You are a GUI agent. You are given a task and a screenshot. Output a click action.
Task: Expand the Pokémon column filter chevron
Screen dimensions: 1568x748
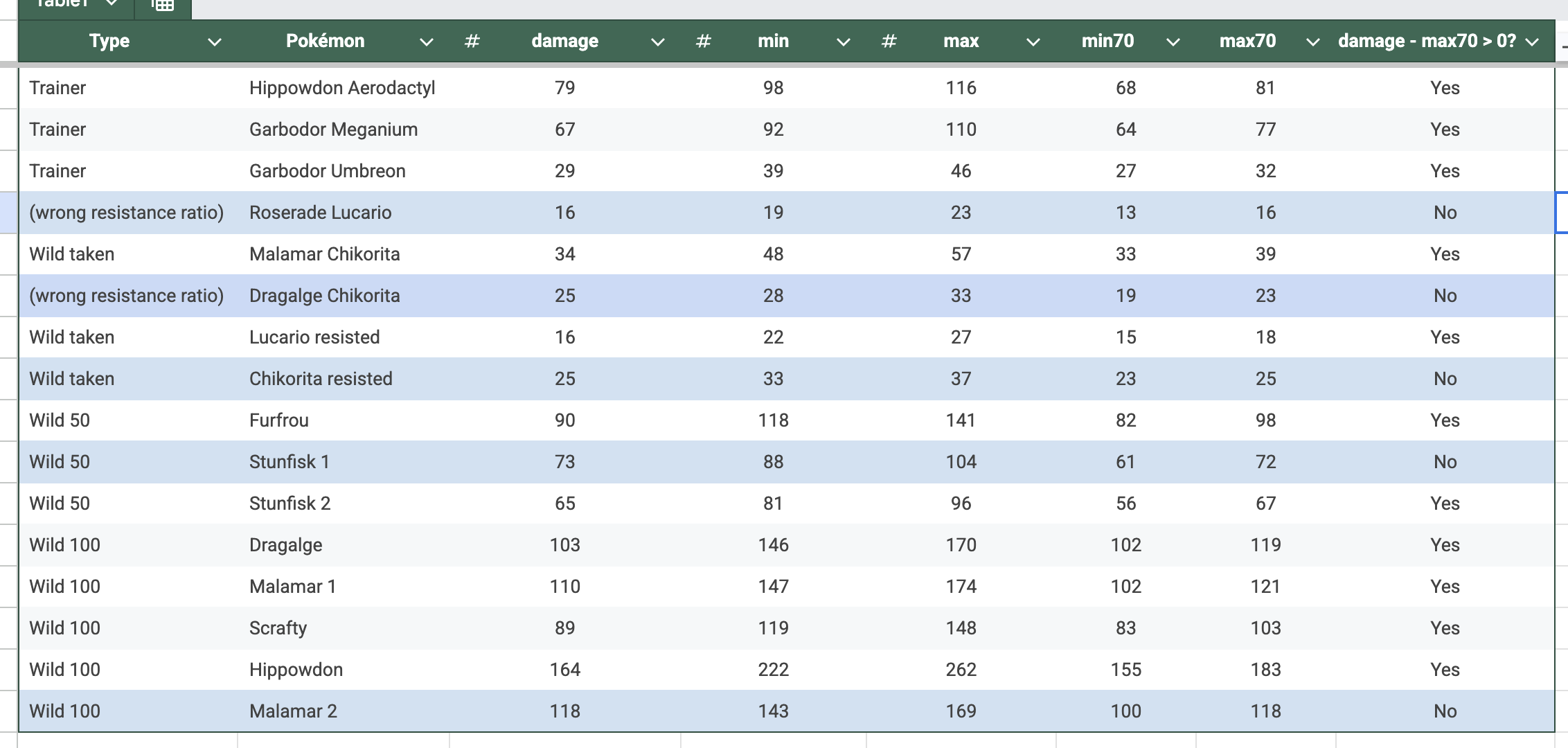point(427,42)
